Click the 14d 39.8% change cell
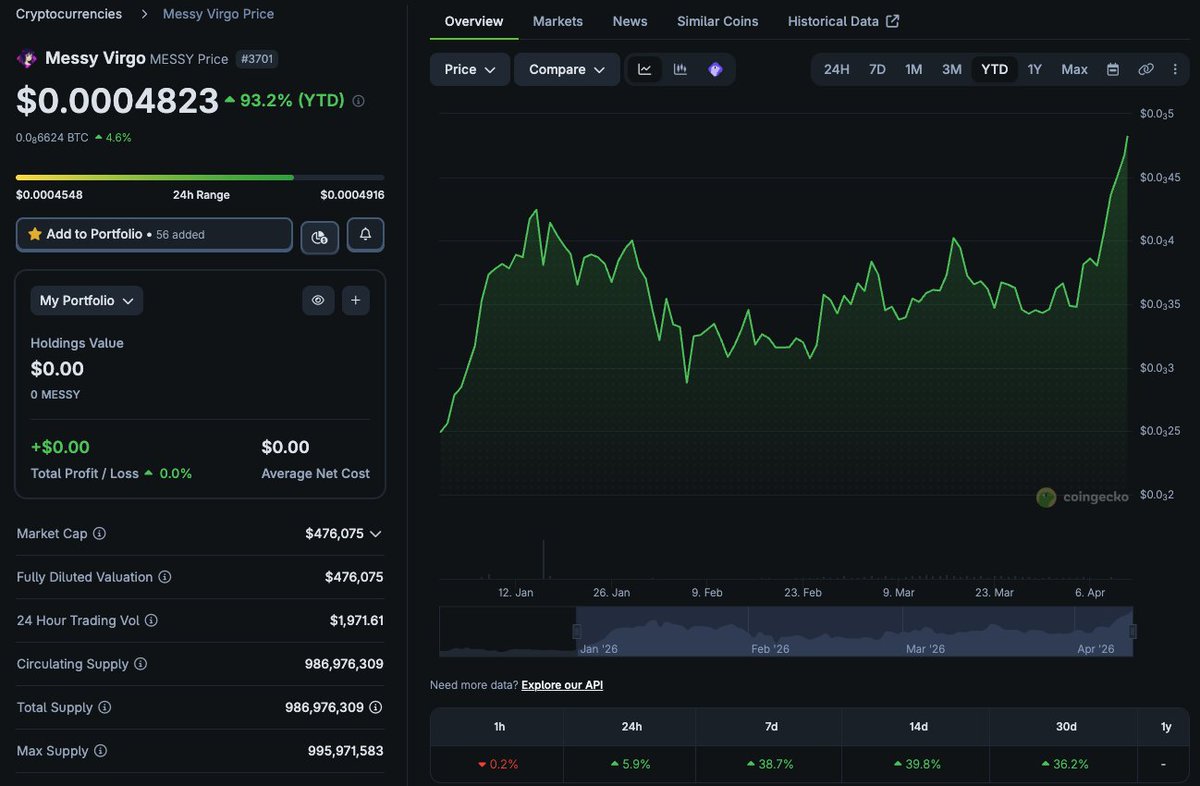Viewport: 1200px width, 786px height. (x=916, y=764)
